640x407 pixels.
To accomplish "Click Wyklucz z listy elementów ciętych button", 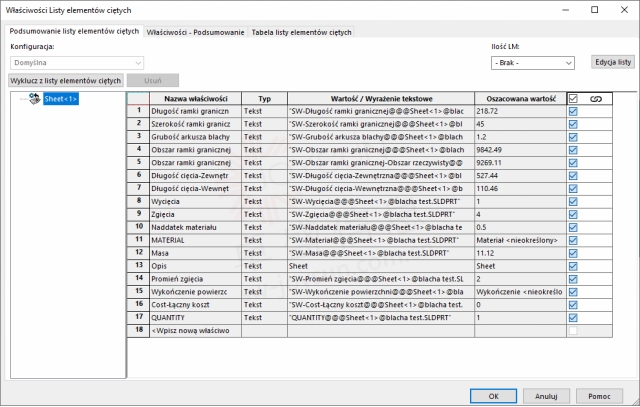I will (66, 80).
